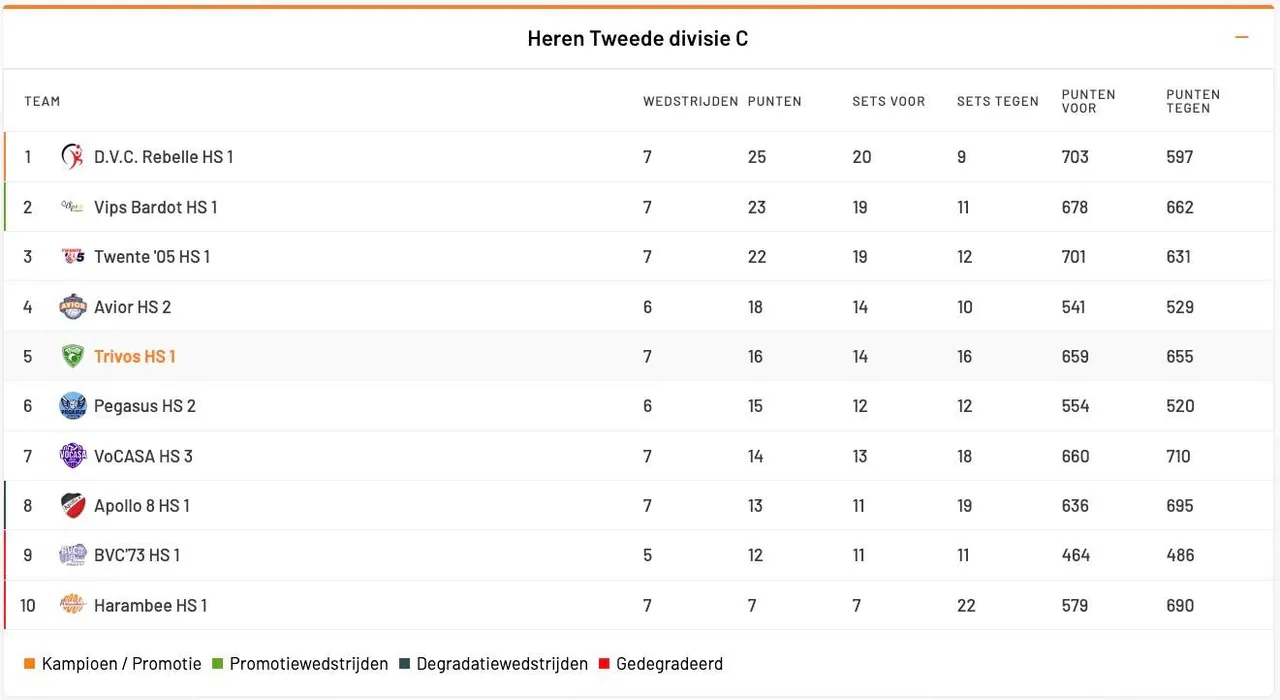Open the D.V.C. Rebelle HS 1 link
1280x700 pixels.
(163, 157)
